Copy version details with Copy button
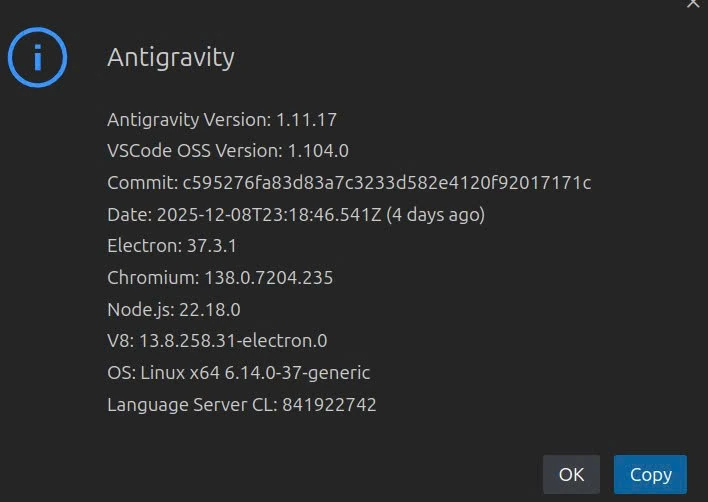This screenshot has height=502, width=708. [x=650, y=474]
